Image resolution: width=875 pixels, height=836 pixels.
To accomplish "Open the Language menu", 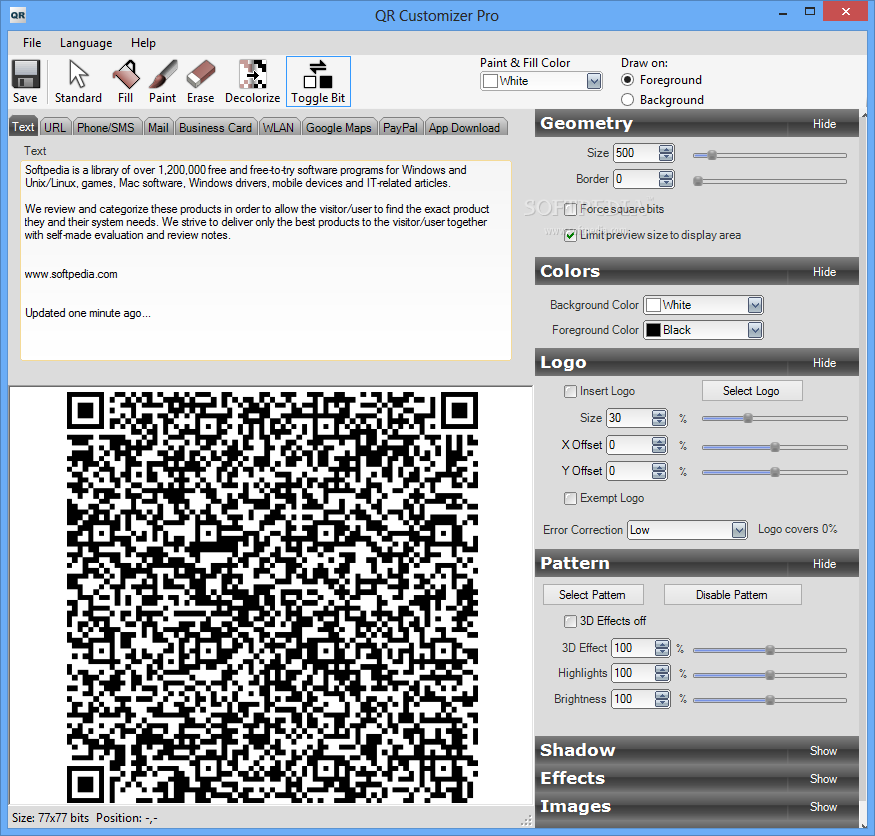I will [86, 43].
